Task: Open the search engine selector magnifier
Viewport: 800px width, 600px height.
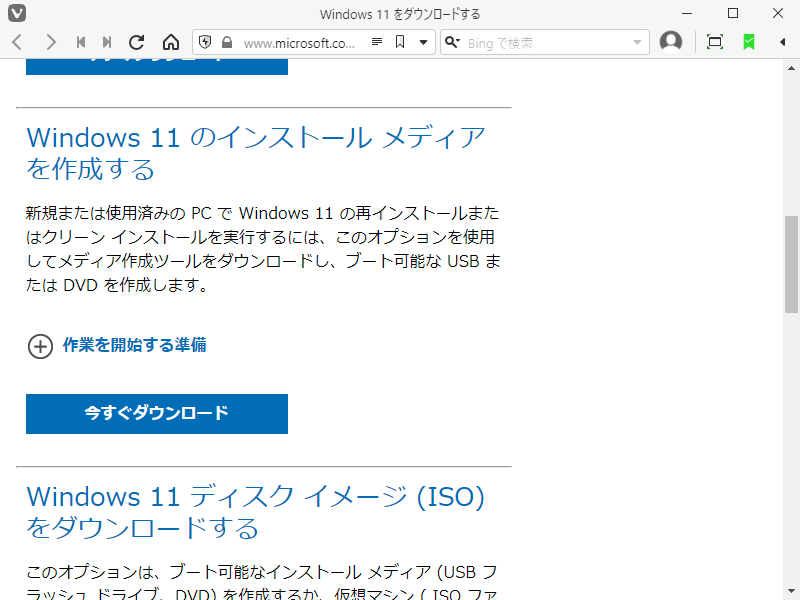Action: pyautogui.click(x=452, y=42)
